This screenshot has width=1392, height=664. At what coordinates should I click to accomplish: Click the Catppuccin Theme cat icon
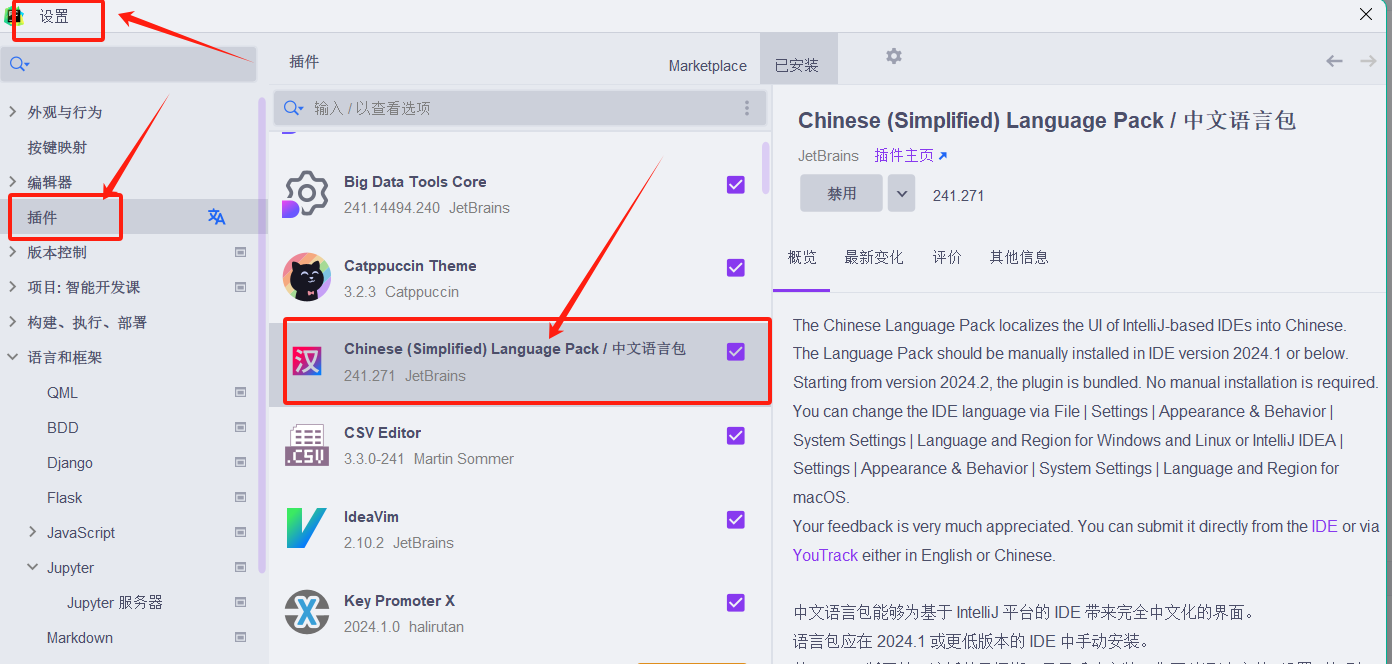[x=306, y=277]
